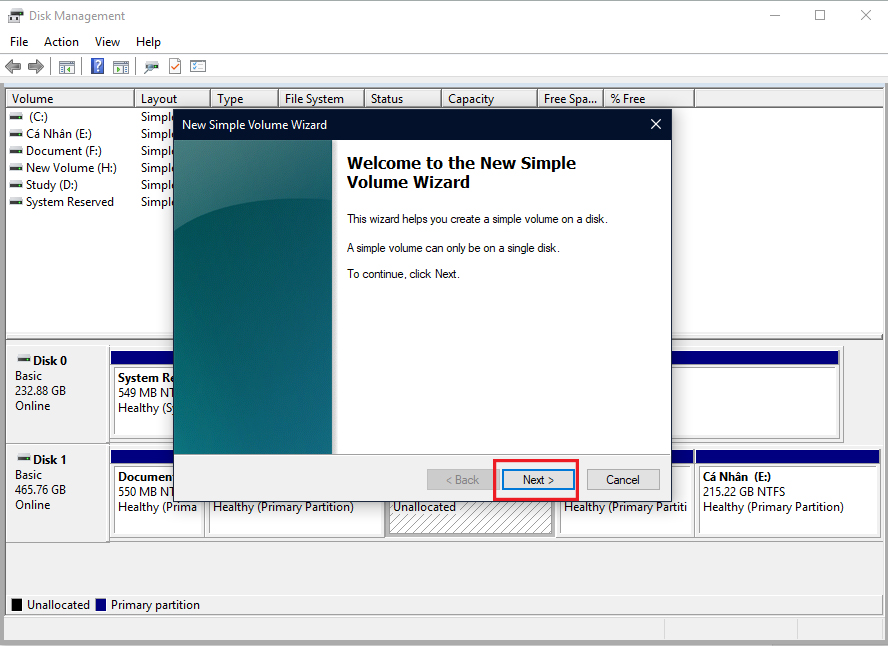Cancel the New Simple Volume Wizard

point(623,480)
